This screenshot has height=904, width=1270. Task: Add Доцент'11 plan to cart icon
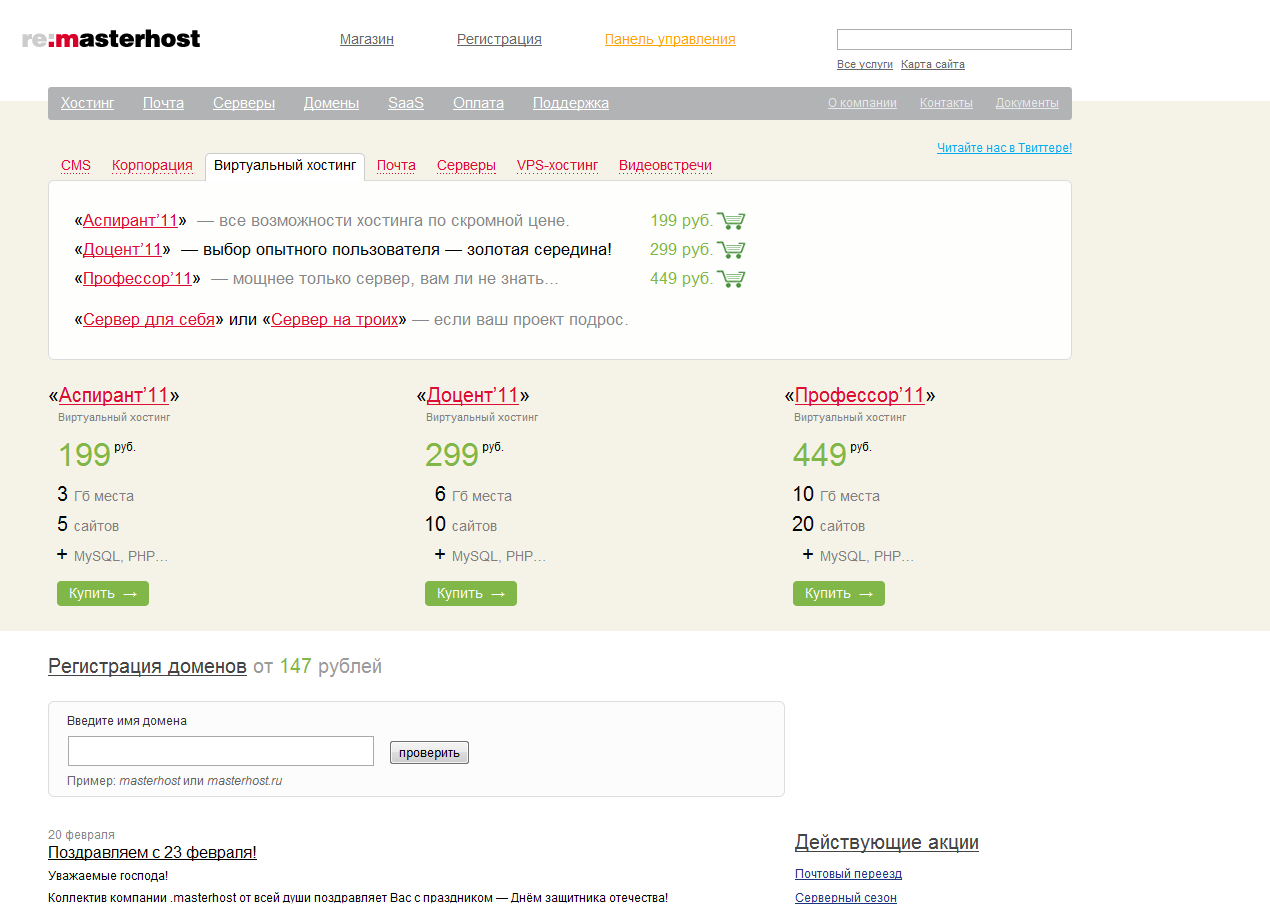click(731, 250)
